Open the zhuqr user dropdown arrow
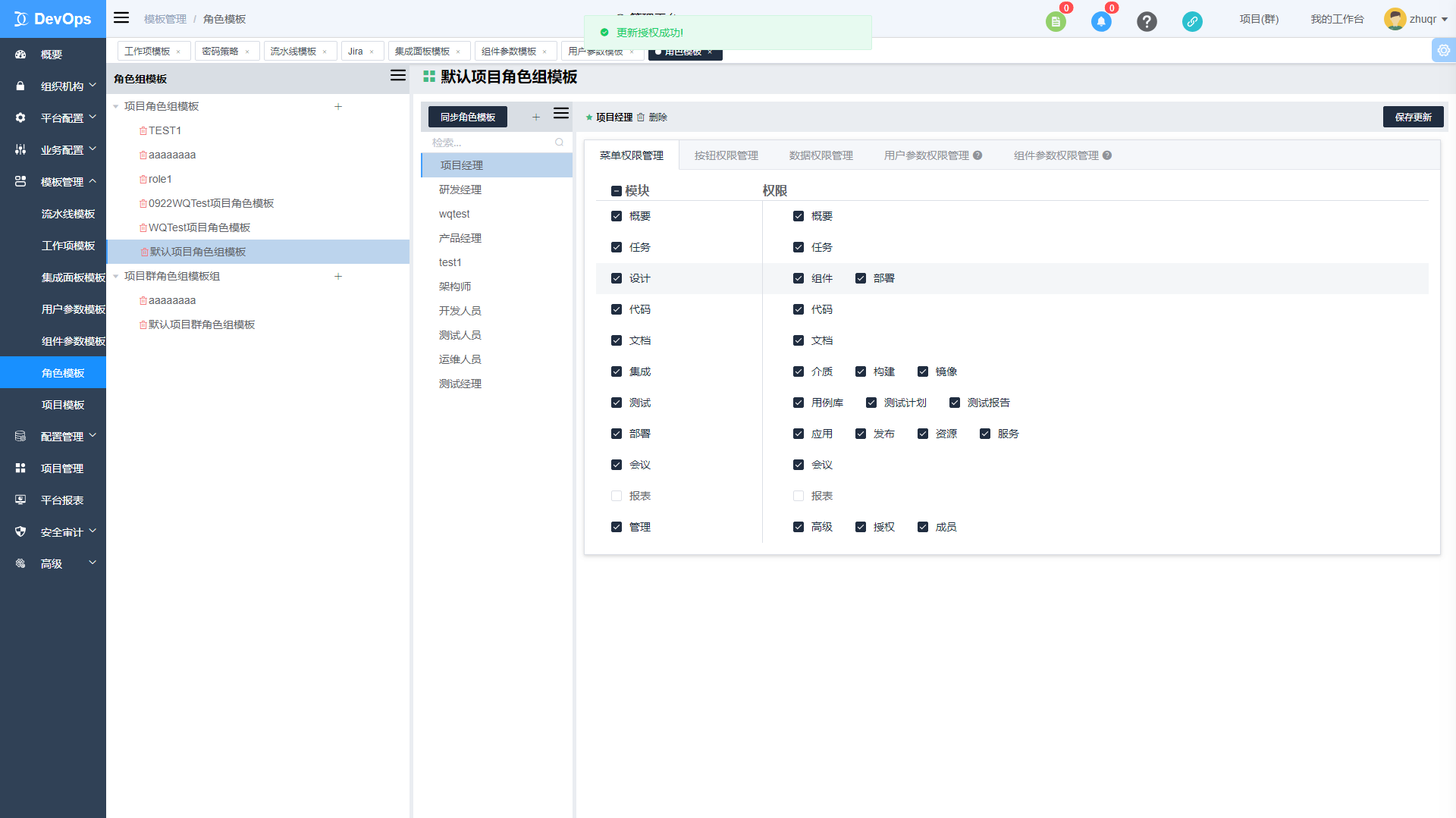Viewport: 1456px width, 818px height. pos(1445,20)
